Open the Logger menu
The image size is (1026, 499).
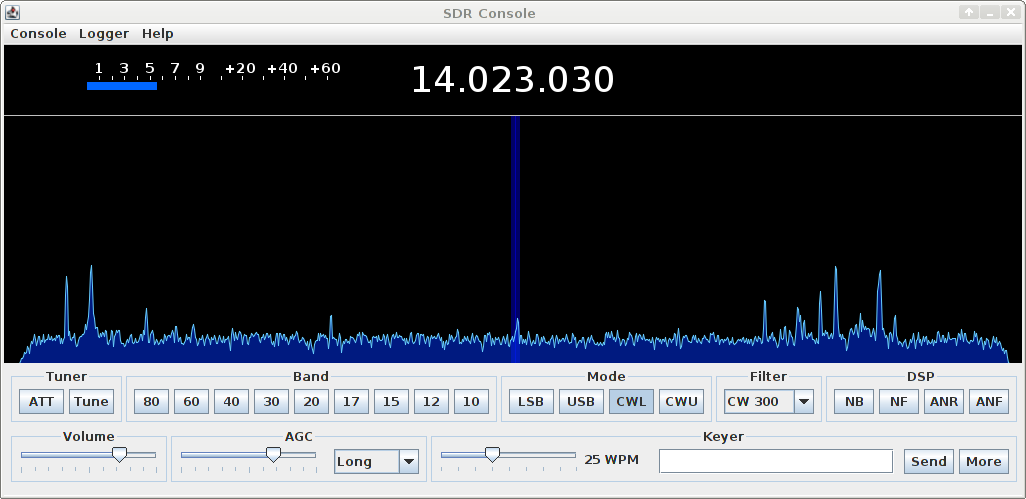coord(104,33)
